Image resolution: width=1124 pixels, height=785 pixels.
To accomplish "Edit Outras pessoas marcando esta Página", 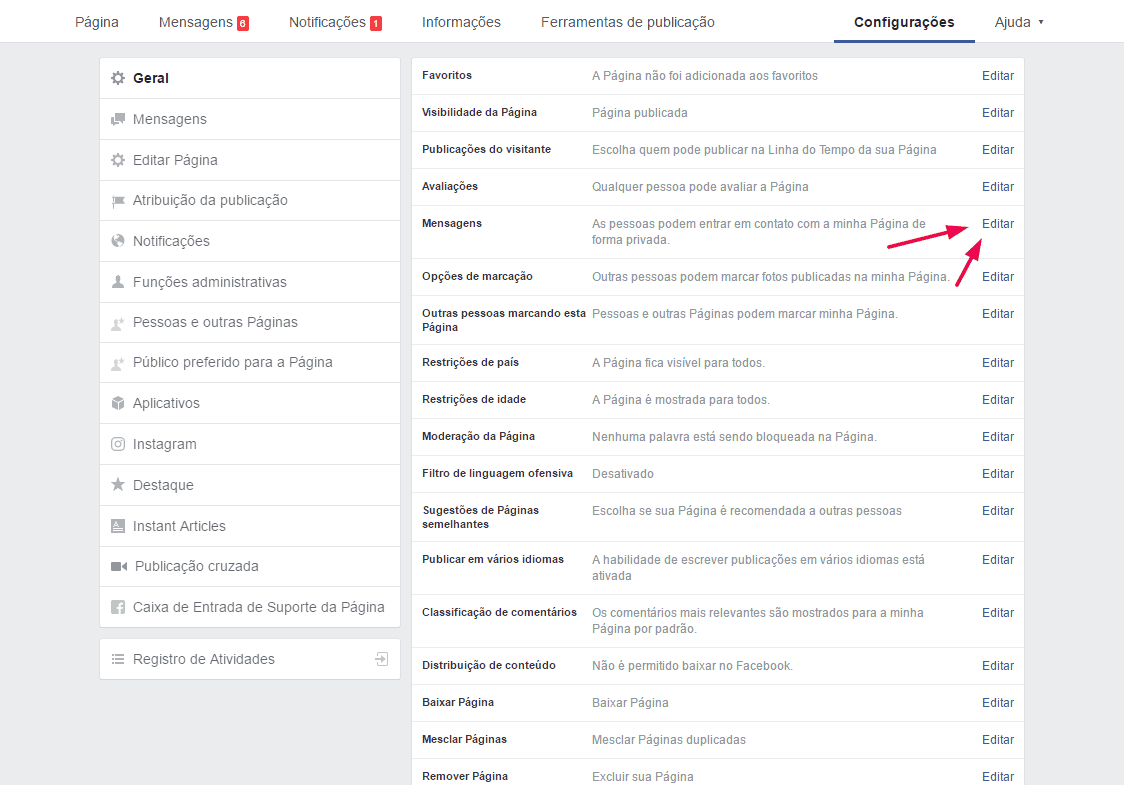I will click(x=998, y=313).
